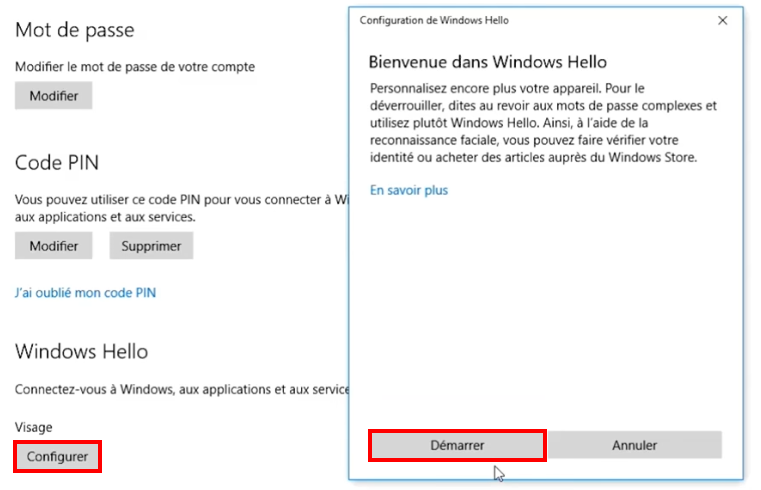This screenshot has width=761, height=490.
Task: Click the Bienvenue dans Windows Hello heading
Action: [488, 62]
